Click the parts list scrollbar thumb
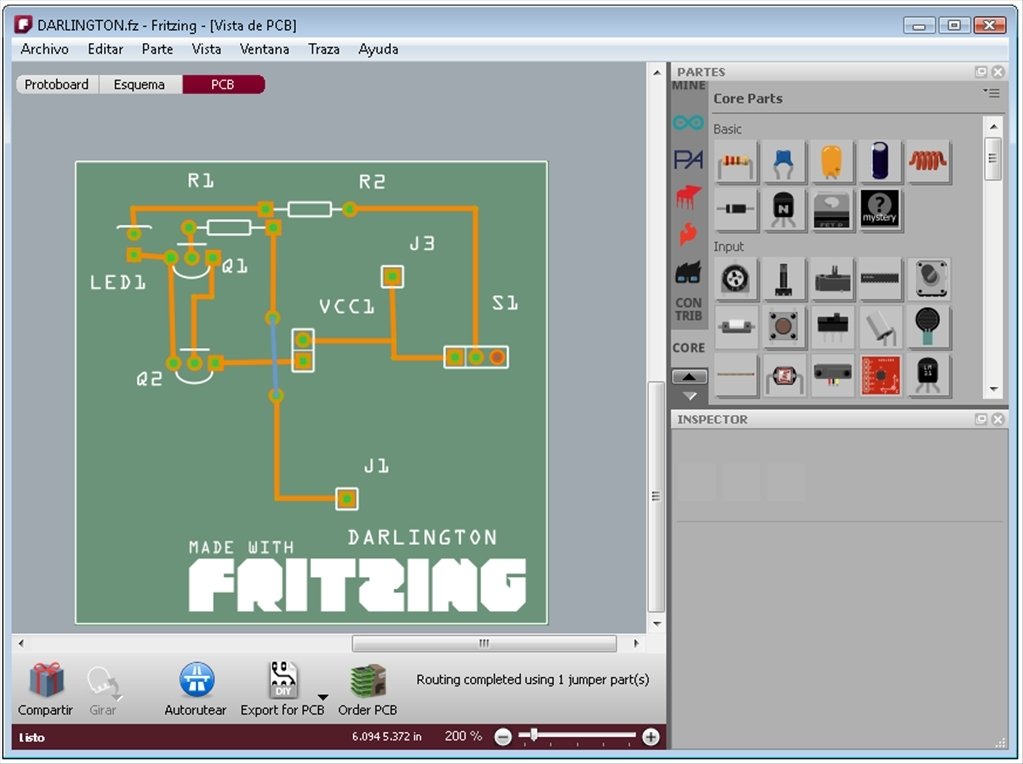The image size is (1023, 764). (x=993, y=158)
